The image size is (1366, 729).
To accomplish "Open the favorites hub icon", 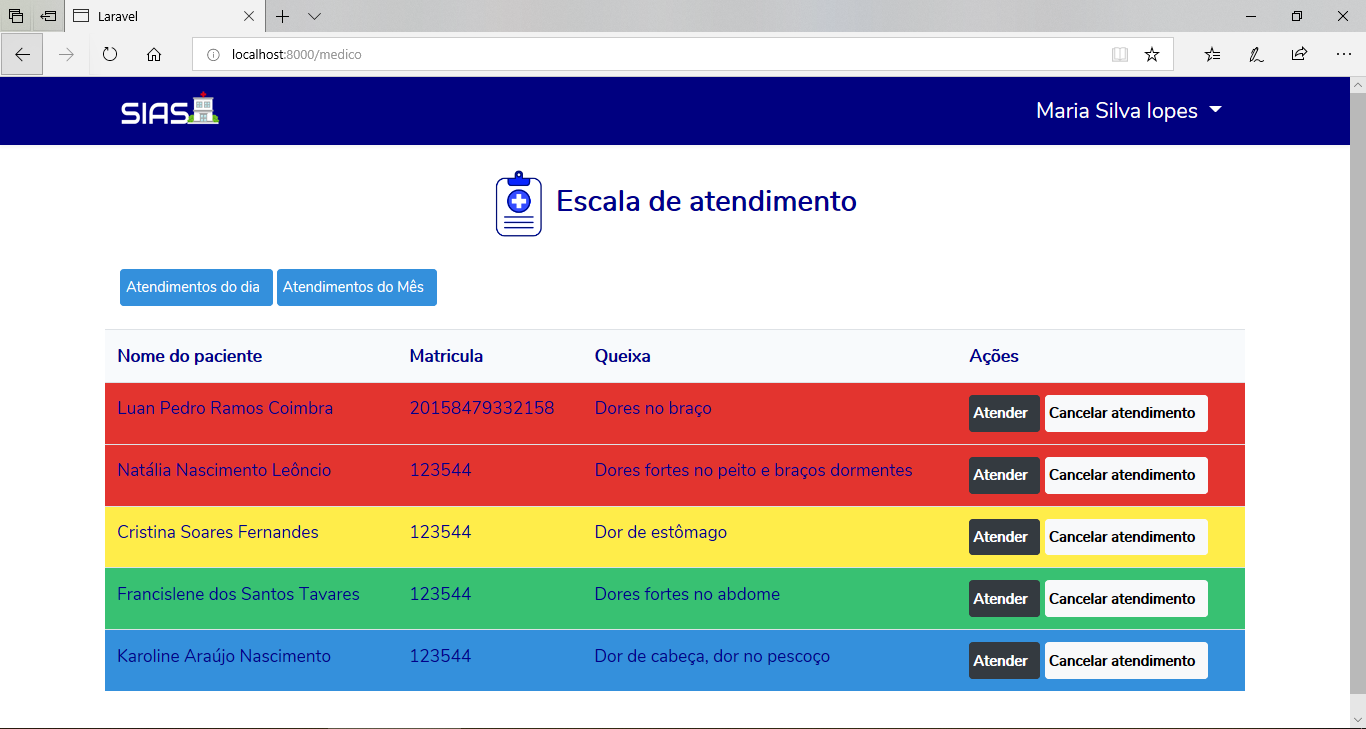I will point(1212,55).
